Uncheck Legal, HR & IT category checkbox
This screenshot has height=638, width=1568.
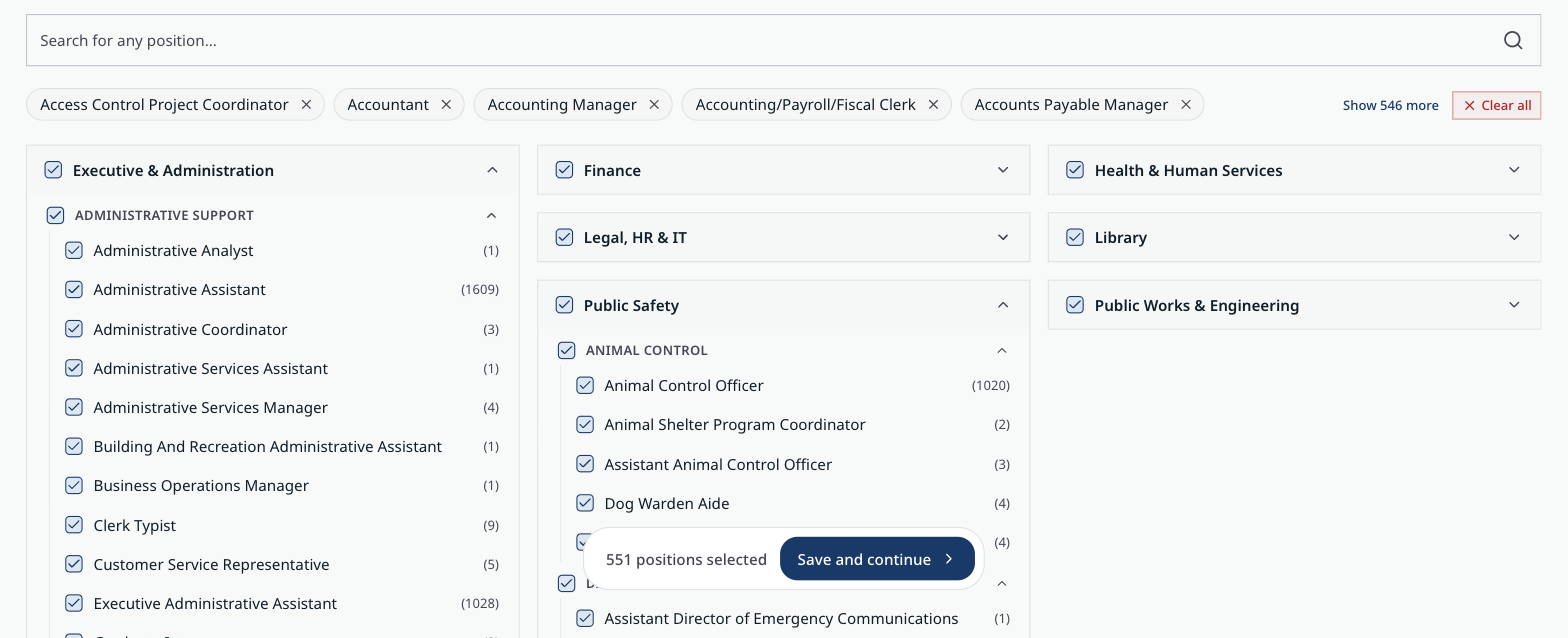pos(564,237)
